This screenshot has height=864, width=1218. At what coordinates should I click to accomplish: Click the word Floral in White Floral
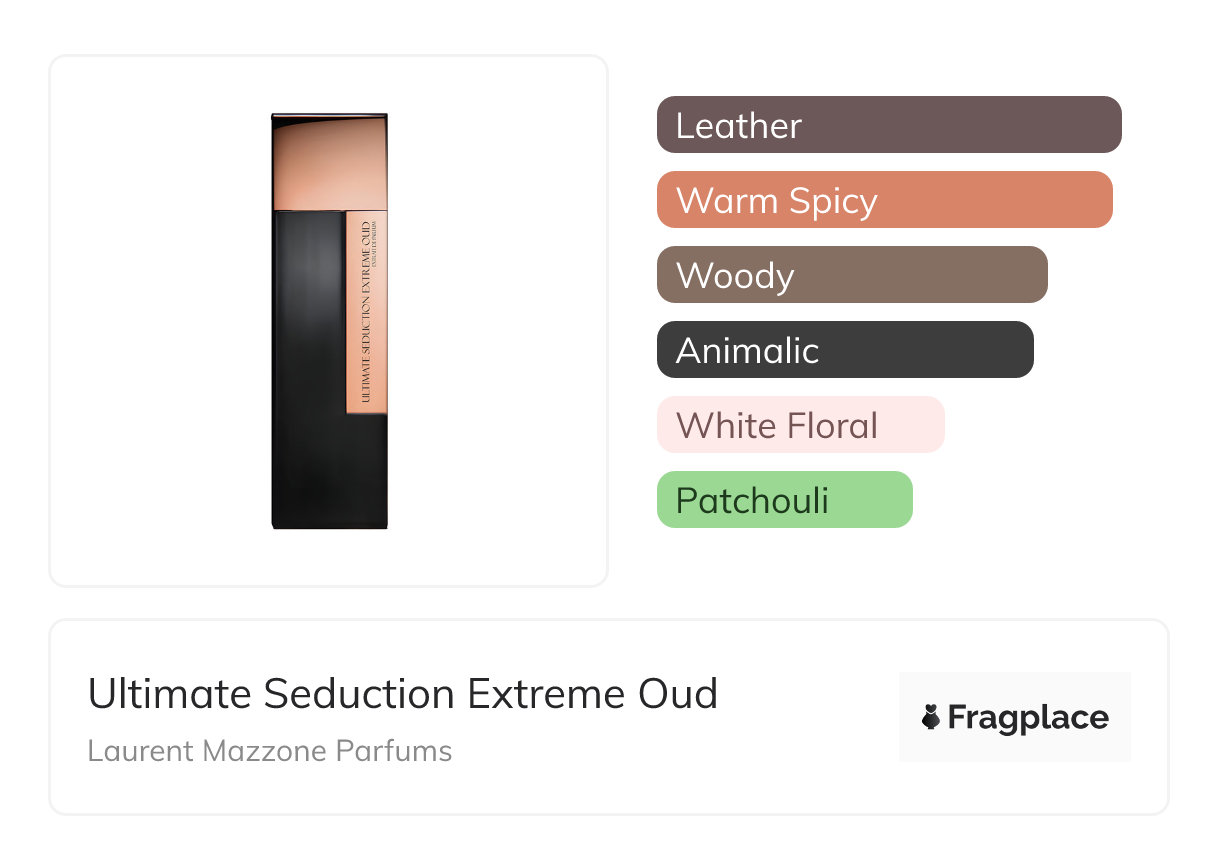[x=830, y=426]
